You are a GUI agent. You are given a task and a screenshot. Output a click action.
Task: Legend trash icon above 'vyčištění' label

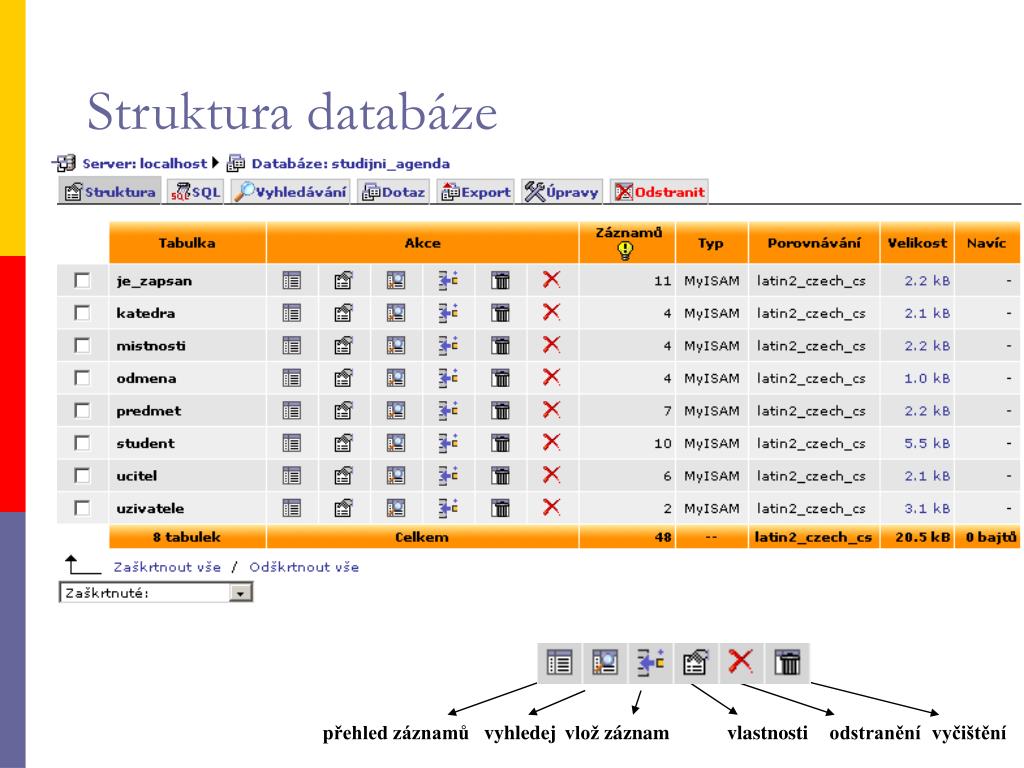point(788,662)
